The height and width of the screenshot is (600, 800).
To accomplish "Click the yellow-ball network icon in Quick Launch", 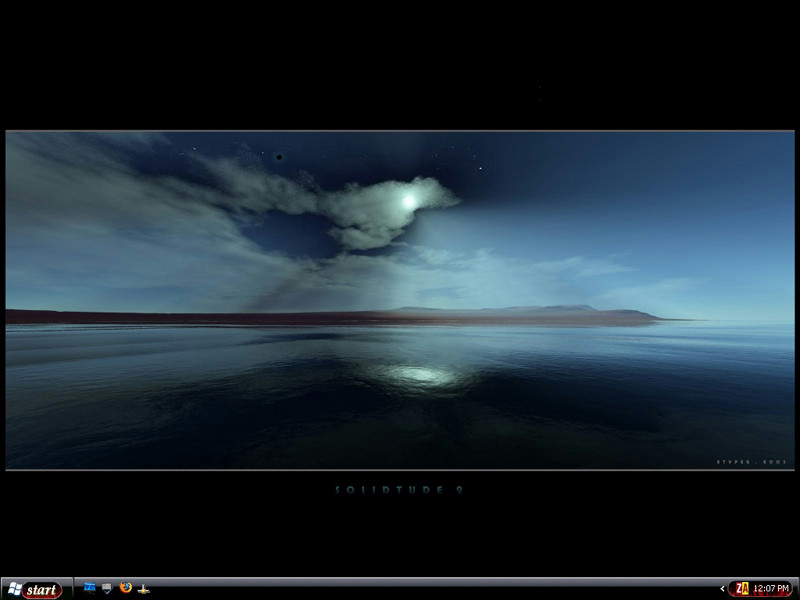I will pos(143,589).
